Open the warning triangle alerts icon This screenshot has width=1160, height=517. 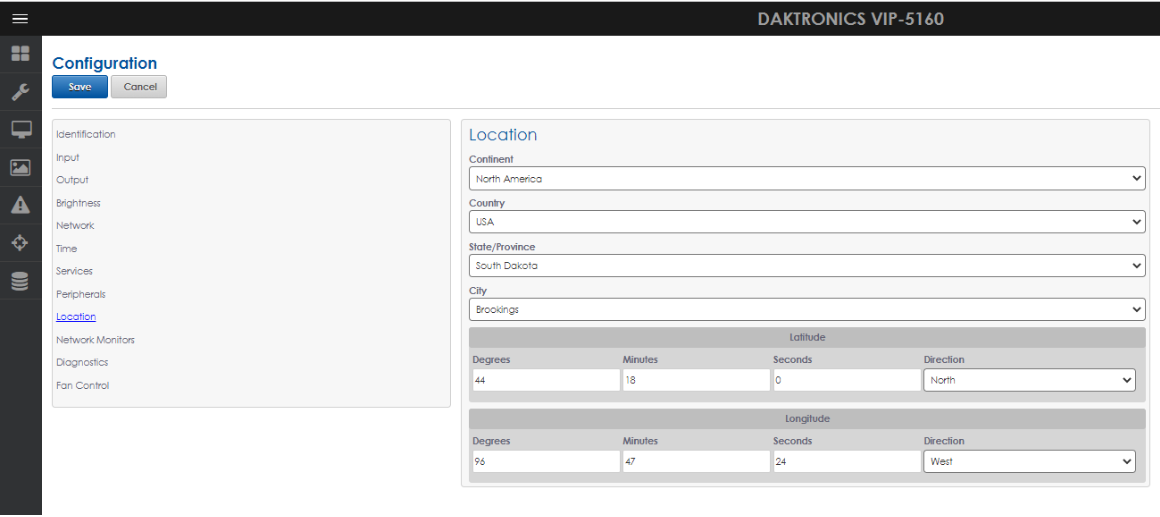(20, 206)
